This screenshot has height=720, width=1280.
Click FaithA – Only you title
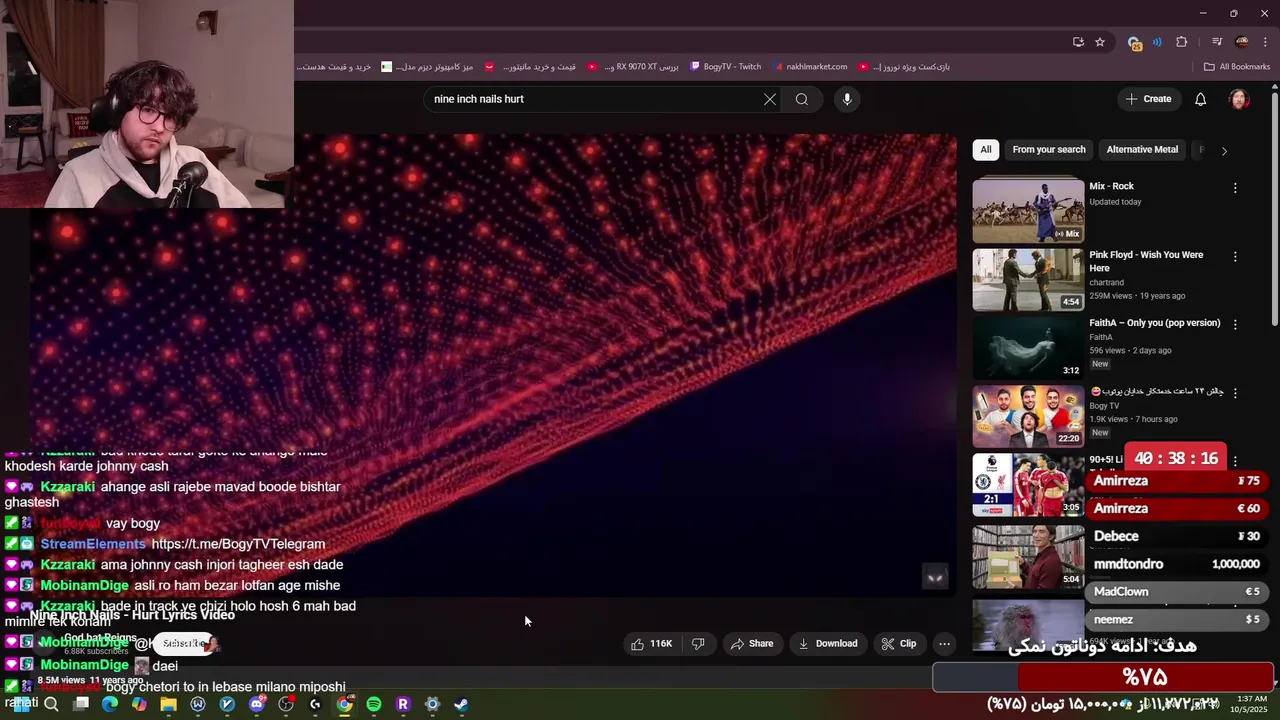coord(1155,323)
